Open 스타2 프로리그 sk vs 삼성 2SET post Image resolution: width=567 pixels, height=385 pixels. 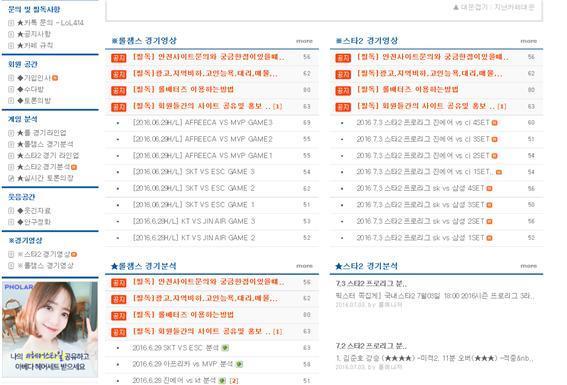click(x=420, y=221)
